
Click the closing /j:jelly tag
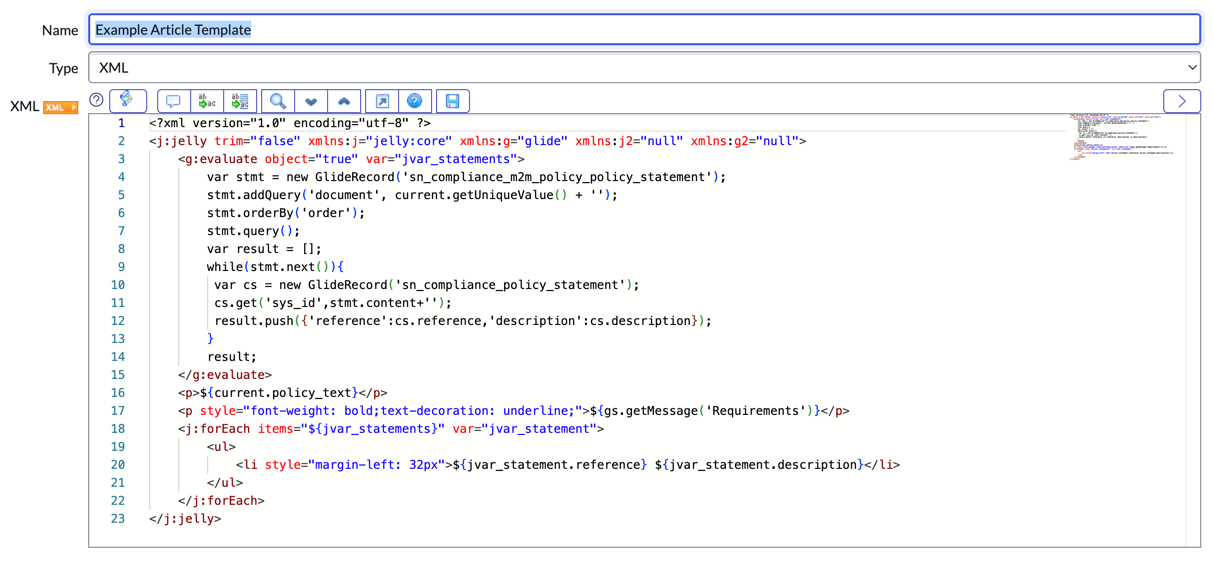tap(185, 519)
